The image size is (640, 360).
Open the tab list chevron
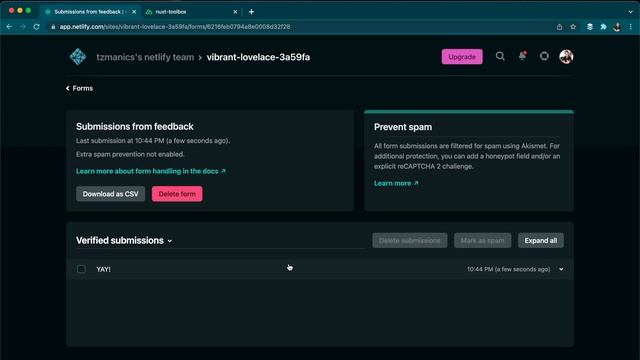[631, 12]
